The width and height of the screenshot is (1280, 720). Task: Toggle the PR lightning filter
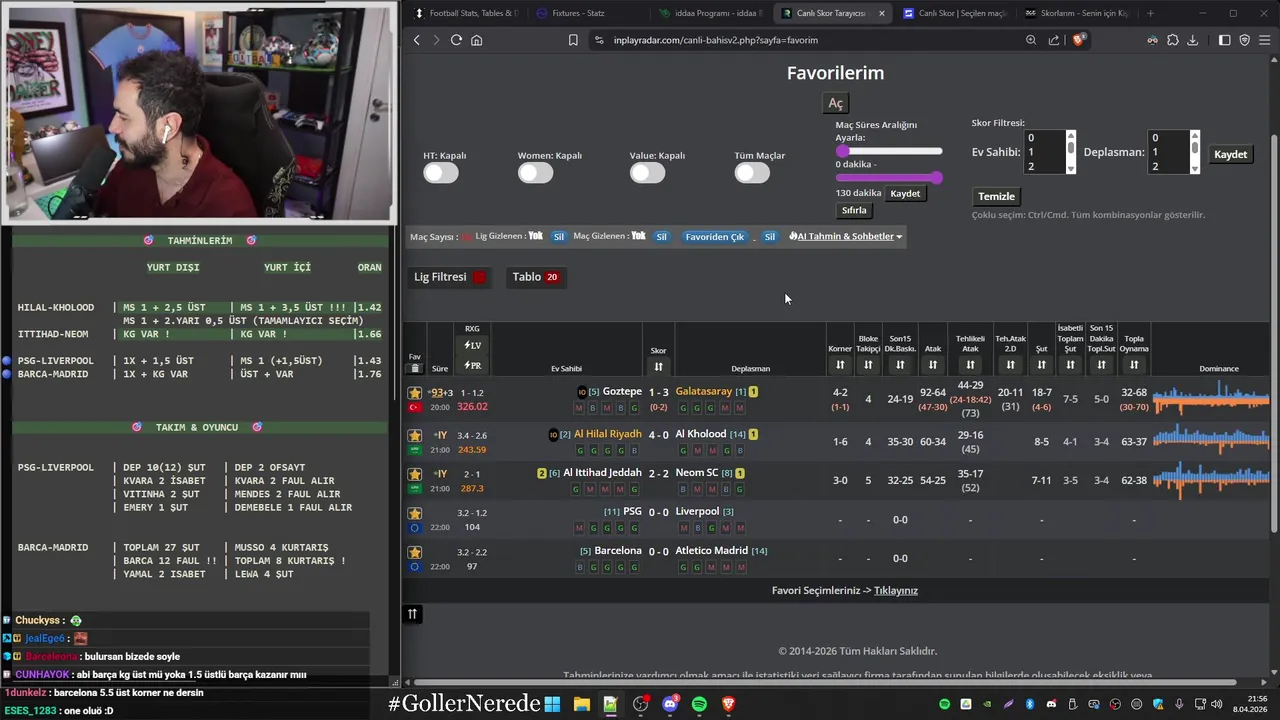point(473,366)
